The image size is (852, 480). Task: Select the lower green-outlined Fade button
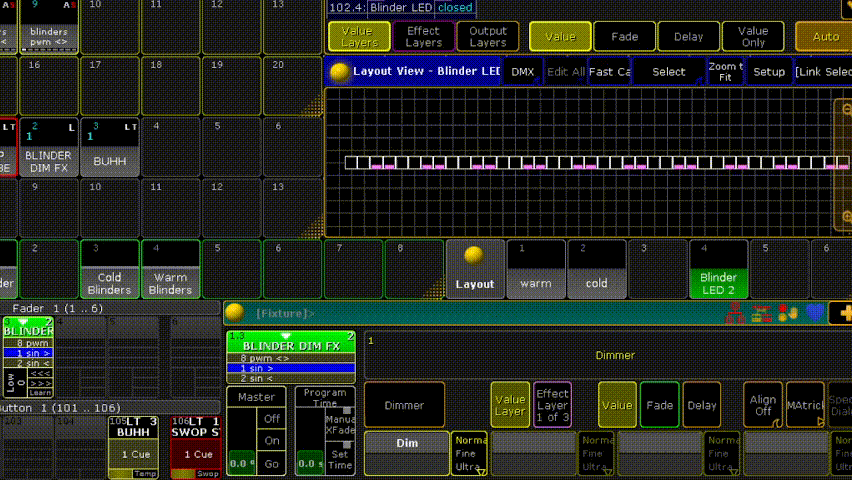tap(659, 405)
